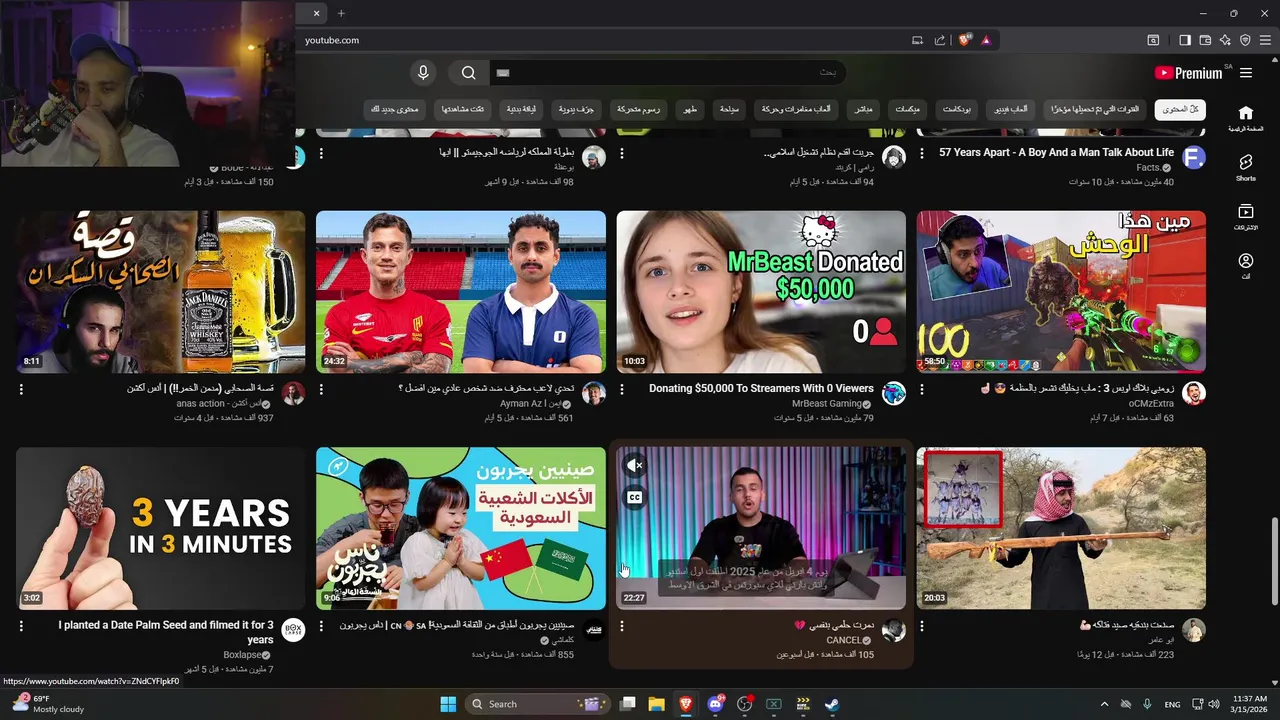
Task: Select the 'طهر' filter chip
Action: [x=690, y=109]
